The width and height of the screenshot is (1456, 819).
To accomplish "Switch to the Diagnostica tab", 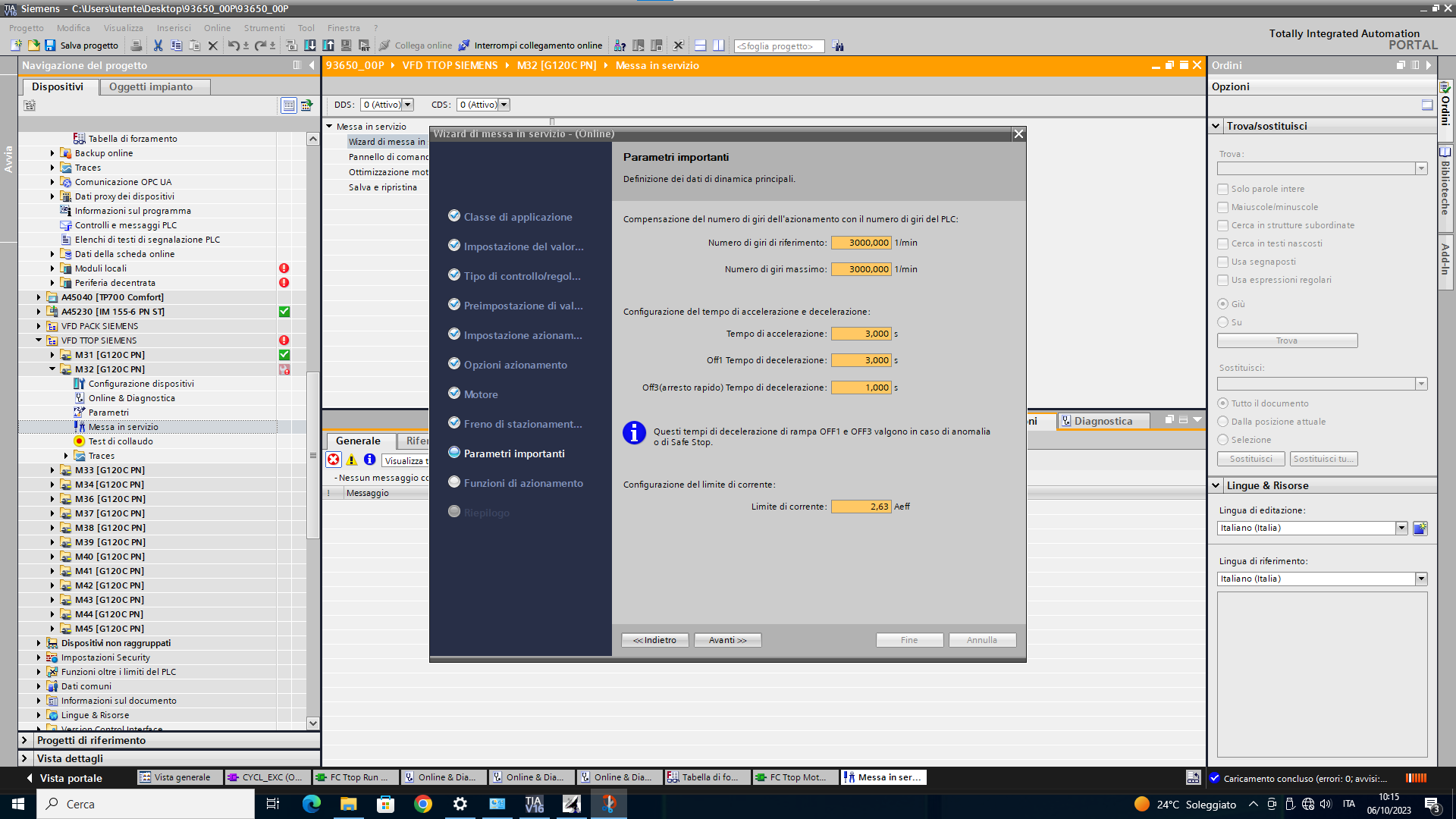I will pyautogui.click(x=1103, y=421).
